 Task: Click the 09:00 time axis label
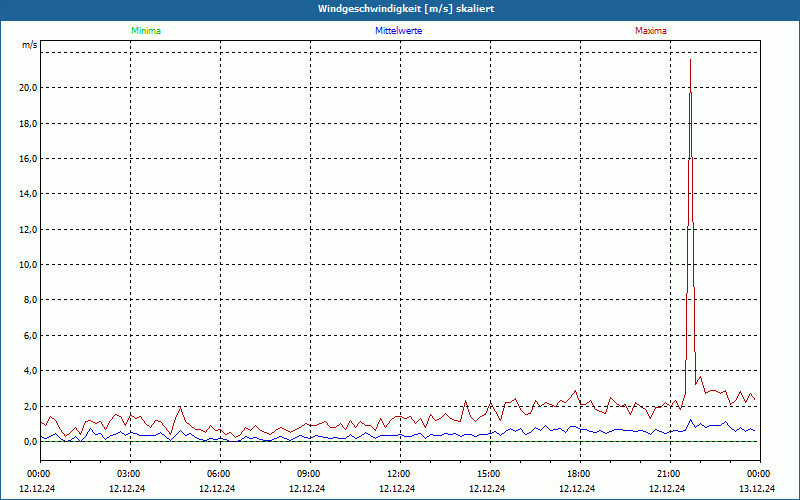[x=310, y=474]
